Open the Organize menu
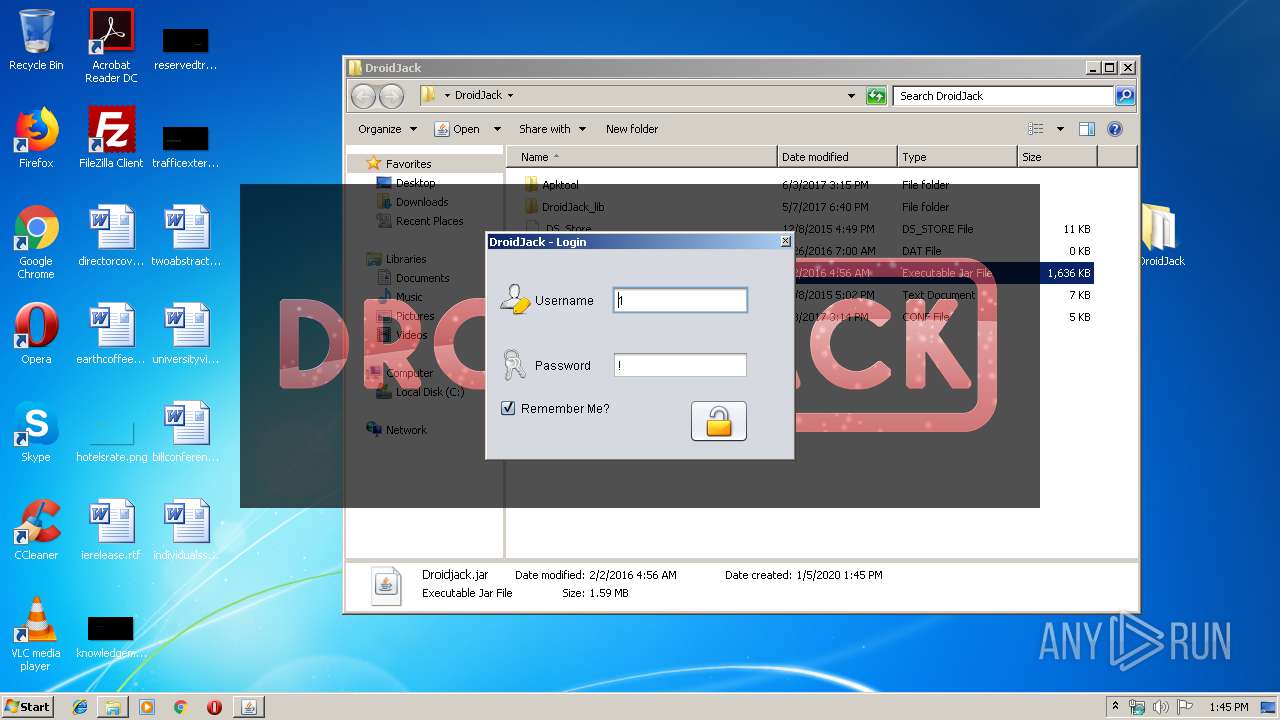1280x720 pixels. pos(387,129)
